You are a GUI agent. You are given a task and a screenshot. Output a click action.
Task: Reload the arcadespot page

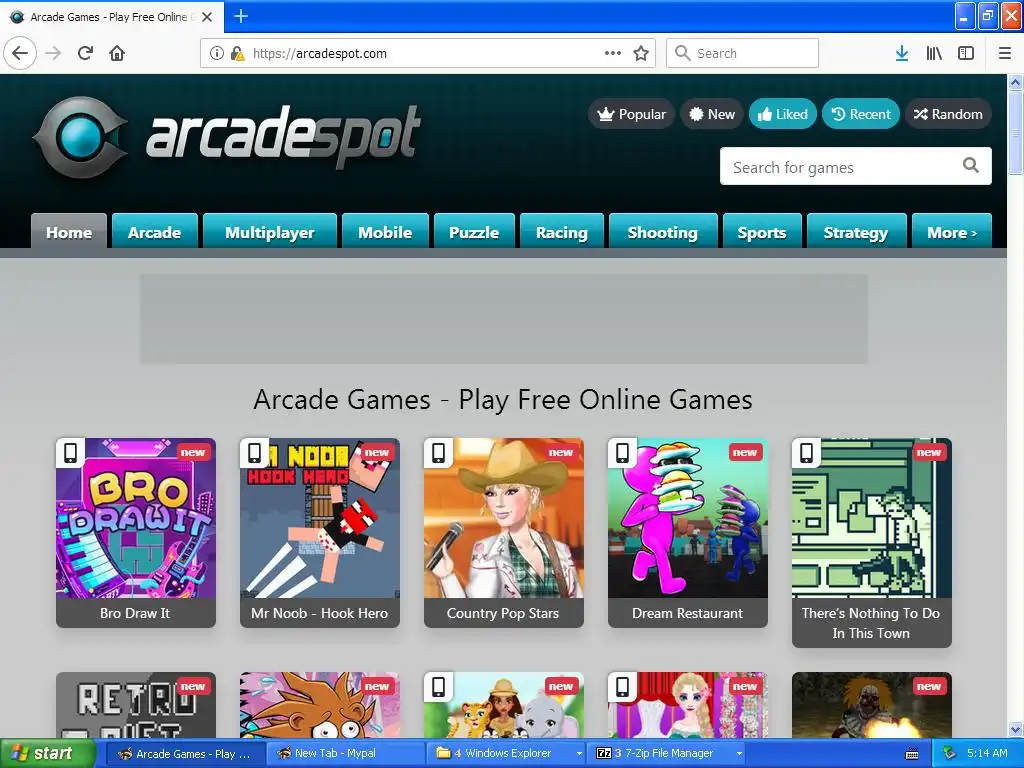85,54
